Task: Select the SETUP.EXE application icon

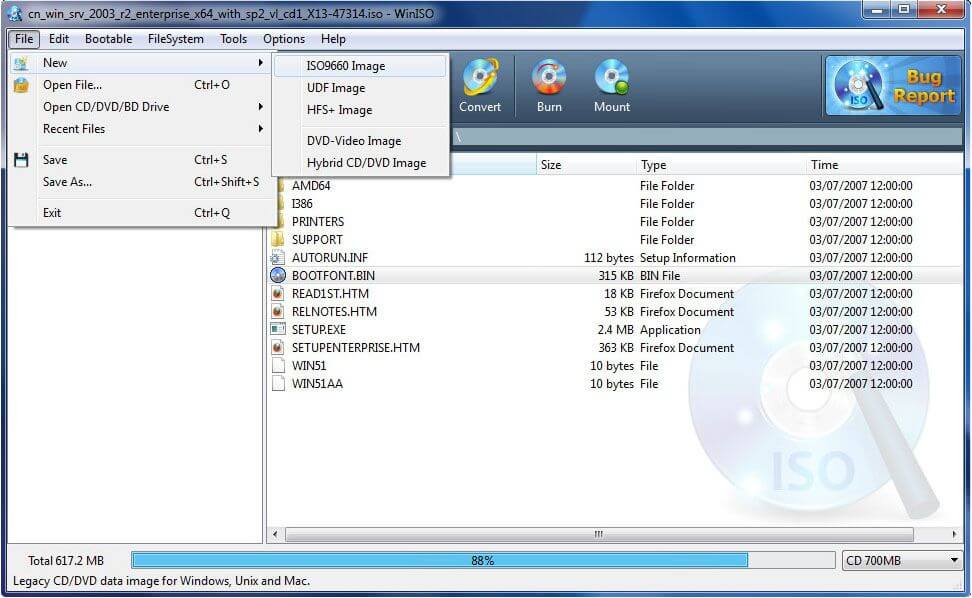Action: pyautogui.click(x=277, y=329)
